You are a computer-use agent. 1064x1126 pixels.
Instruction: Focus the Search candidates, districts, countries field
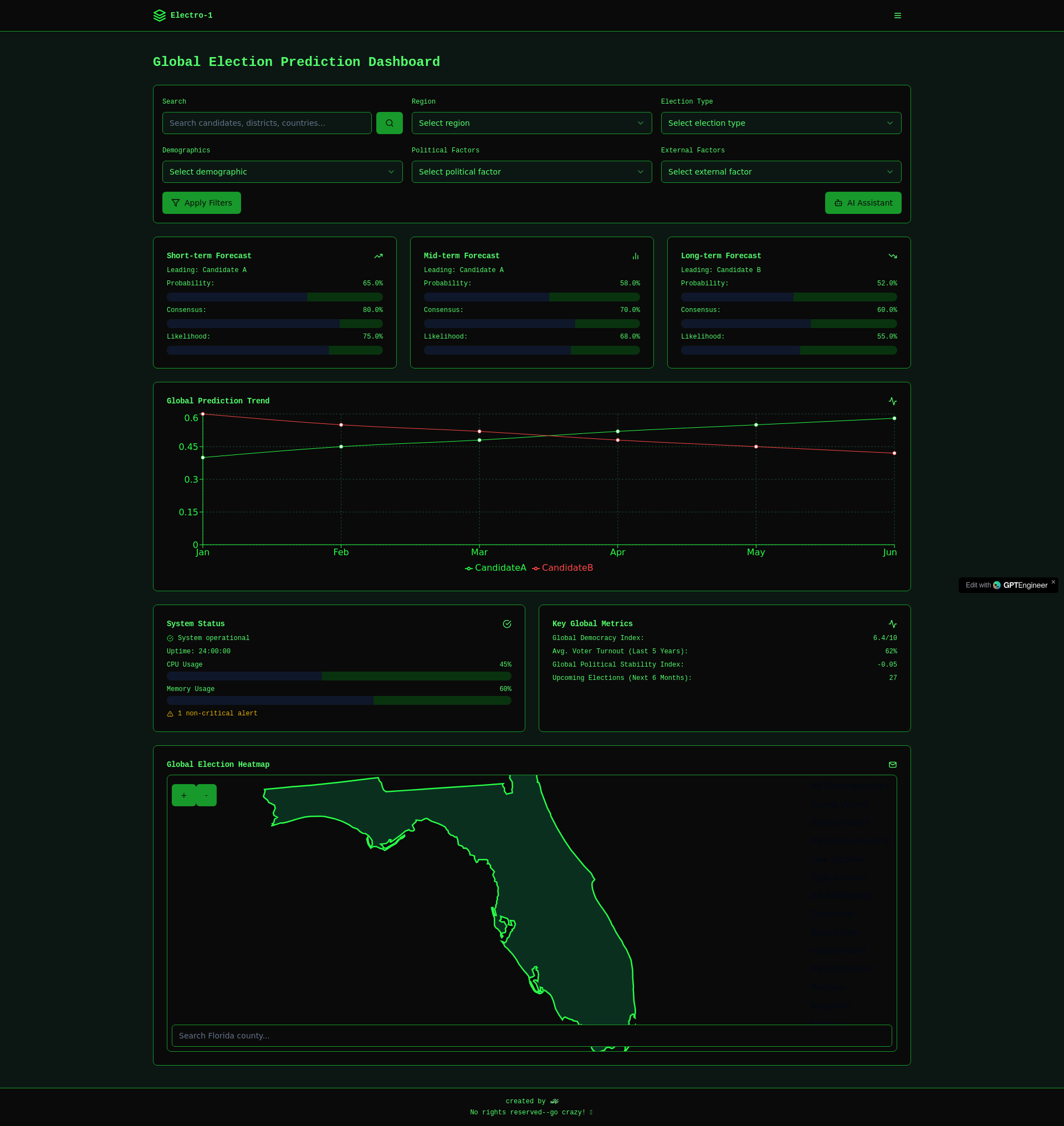pos(267,123)
